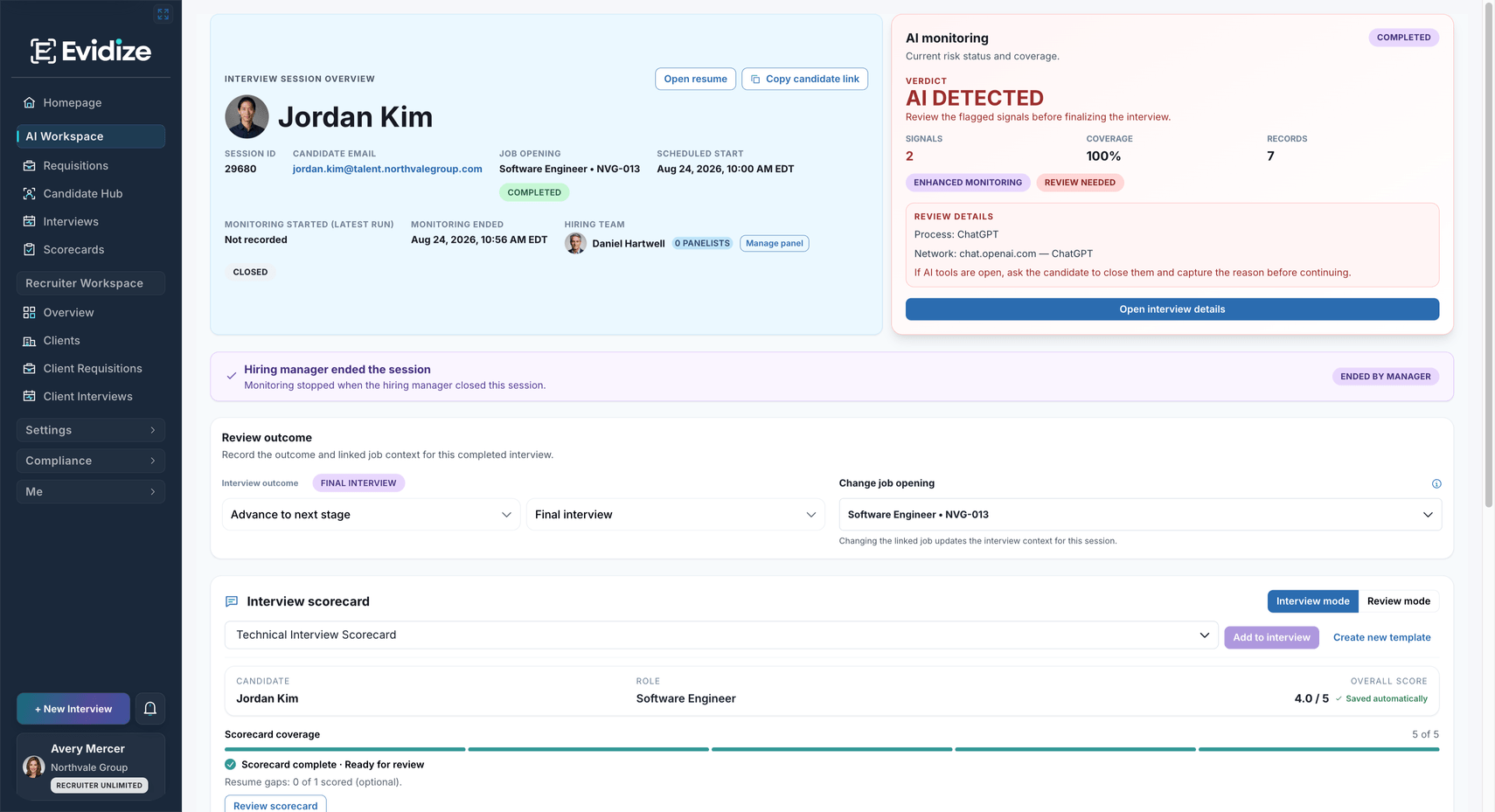Click the Requisitions briefcase icon
This screenshot has width=1495, height=812.
[x=30, y=165]
